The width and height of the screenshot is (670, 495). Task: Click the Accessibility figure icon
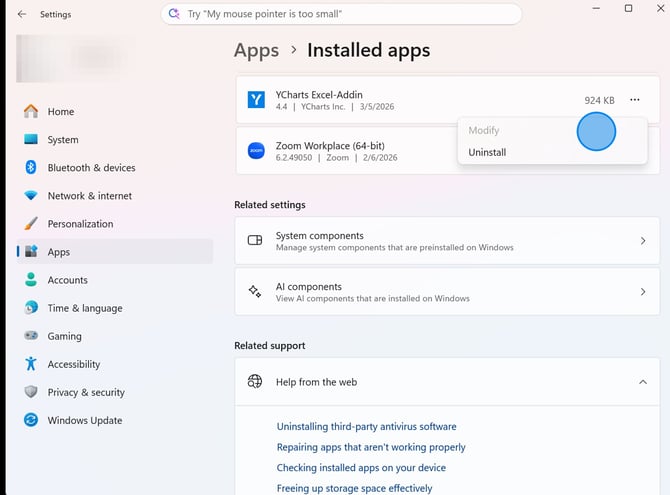pos(31,364)
